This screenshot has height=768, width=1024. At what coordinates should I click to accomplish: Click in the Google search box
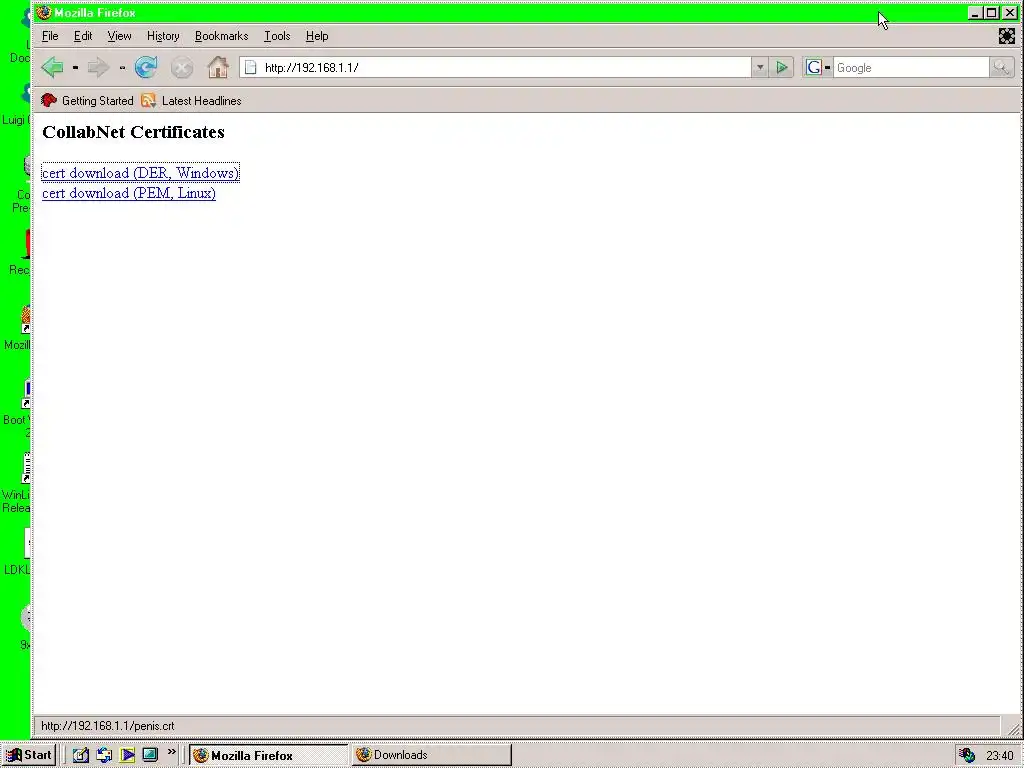(911, 67)
